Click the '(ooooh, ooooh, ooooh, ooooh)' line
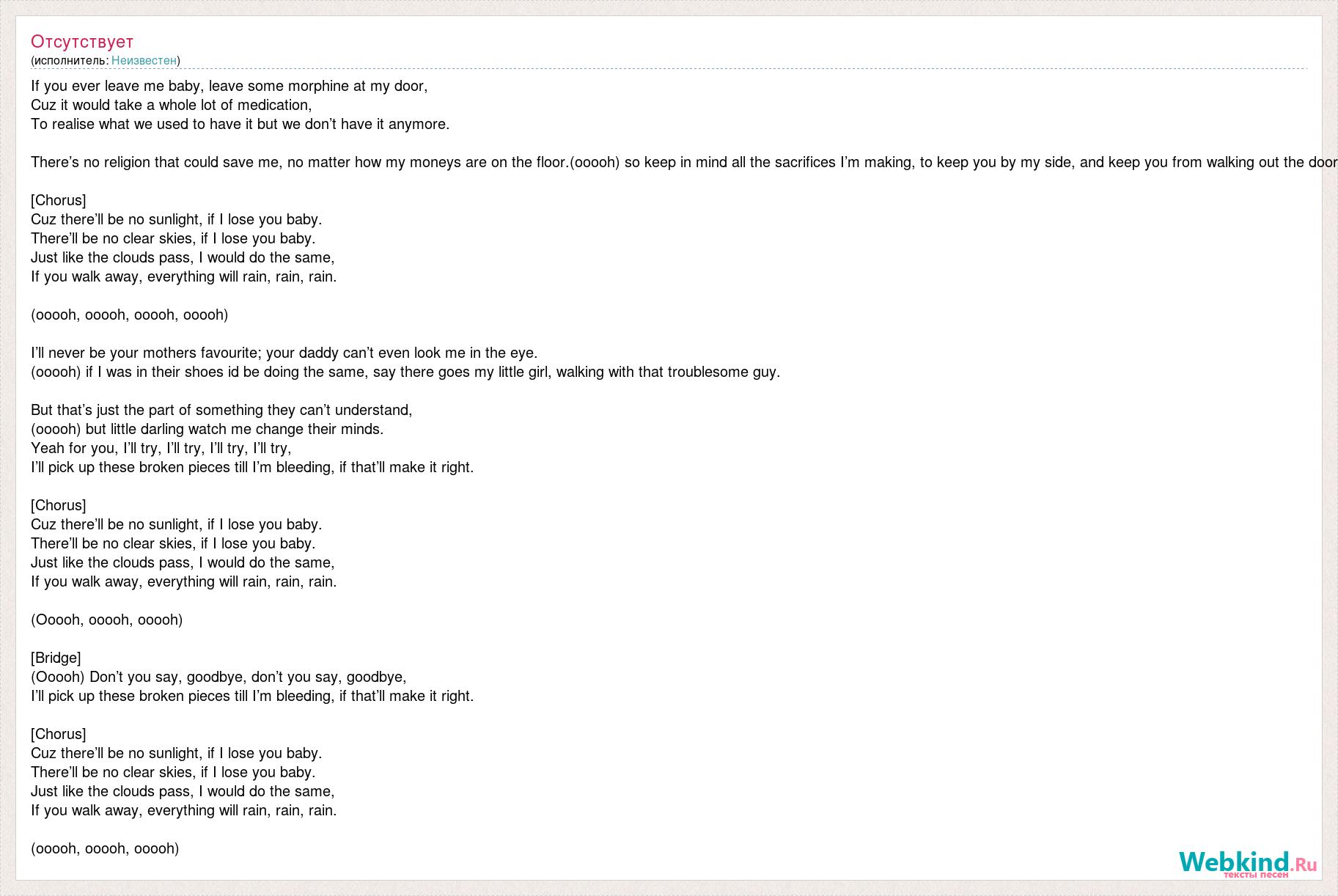1338x896 pixels. click(x=130, y=315)
